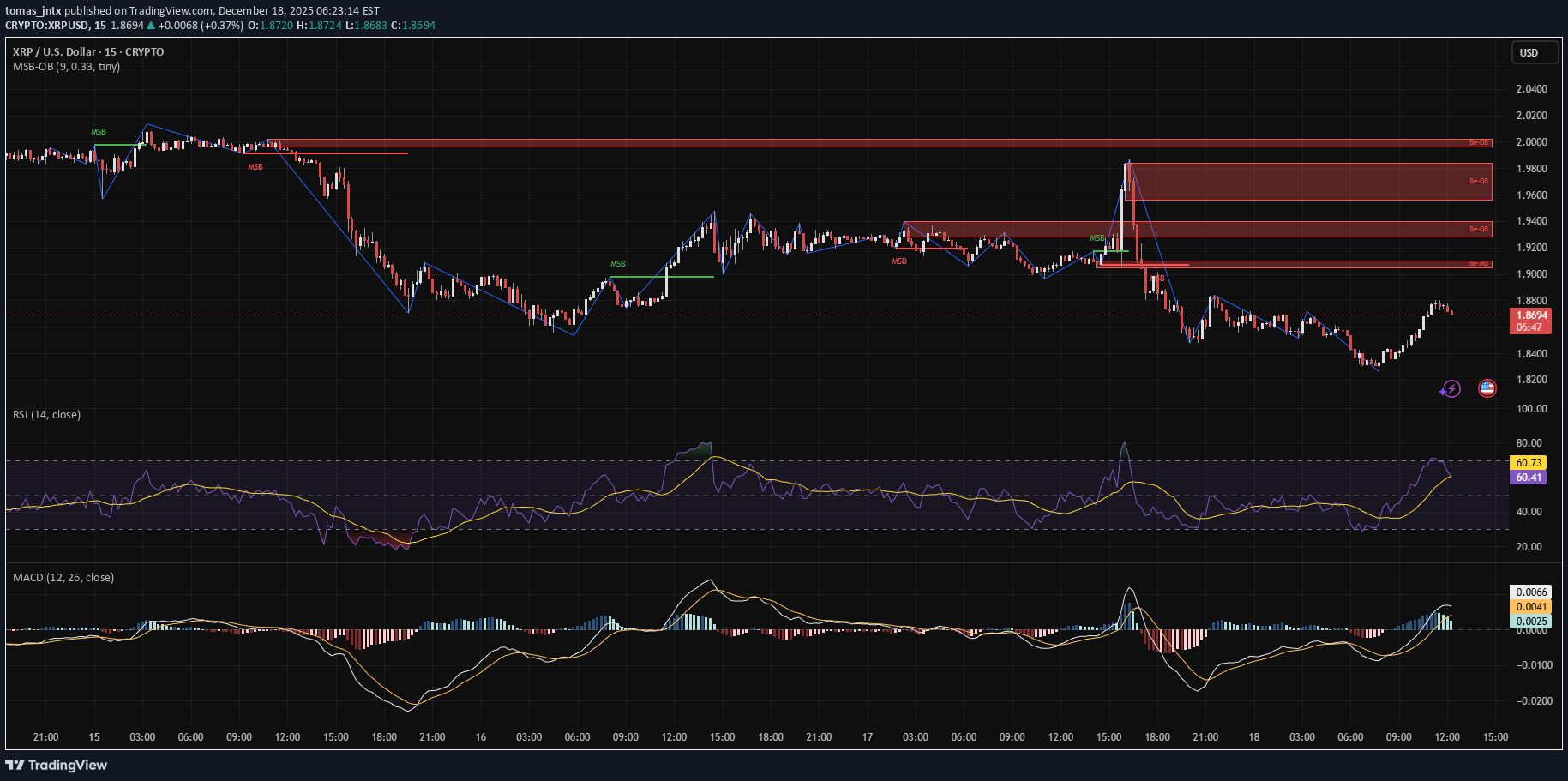This screenshot has height=781, width=1568.
Task: Switch to the MACD pane
Action: (772, 652)
